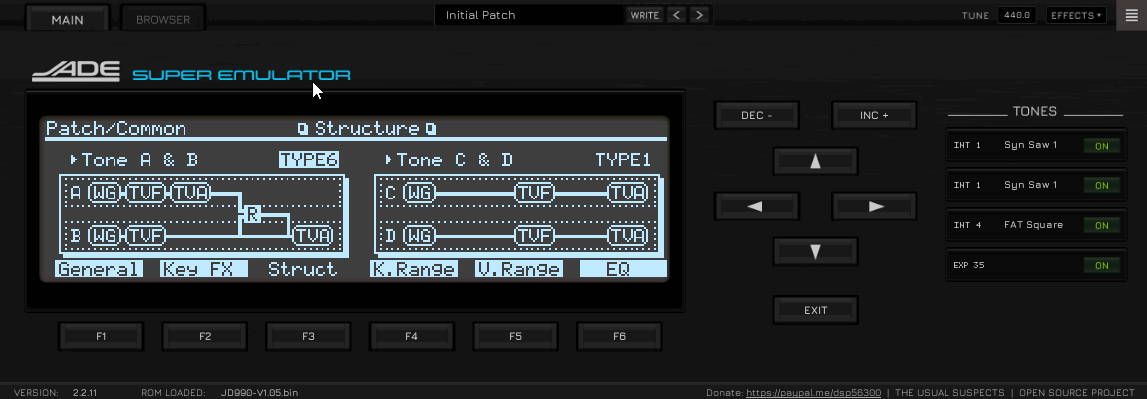The width and height of the screenshot is (1147, 399).
Task: Click the F3 function button
Action: click(x=308, y=337)
